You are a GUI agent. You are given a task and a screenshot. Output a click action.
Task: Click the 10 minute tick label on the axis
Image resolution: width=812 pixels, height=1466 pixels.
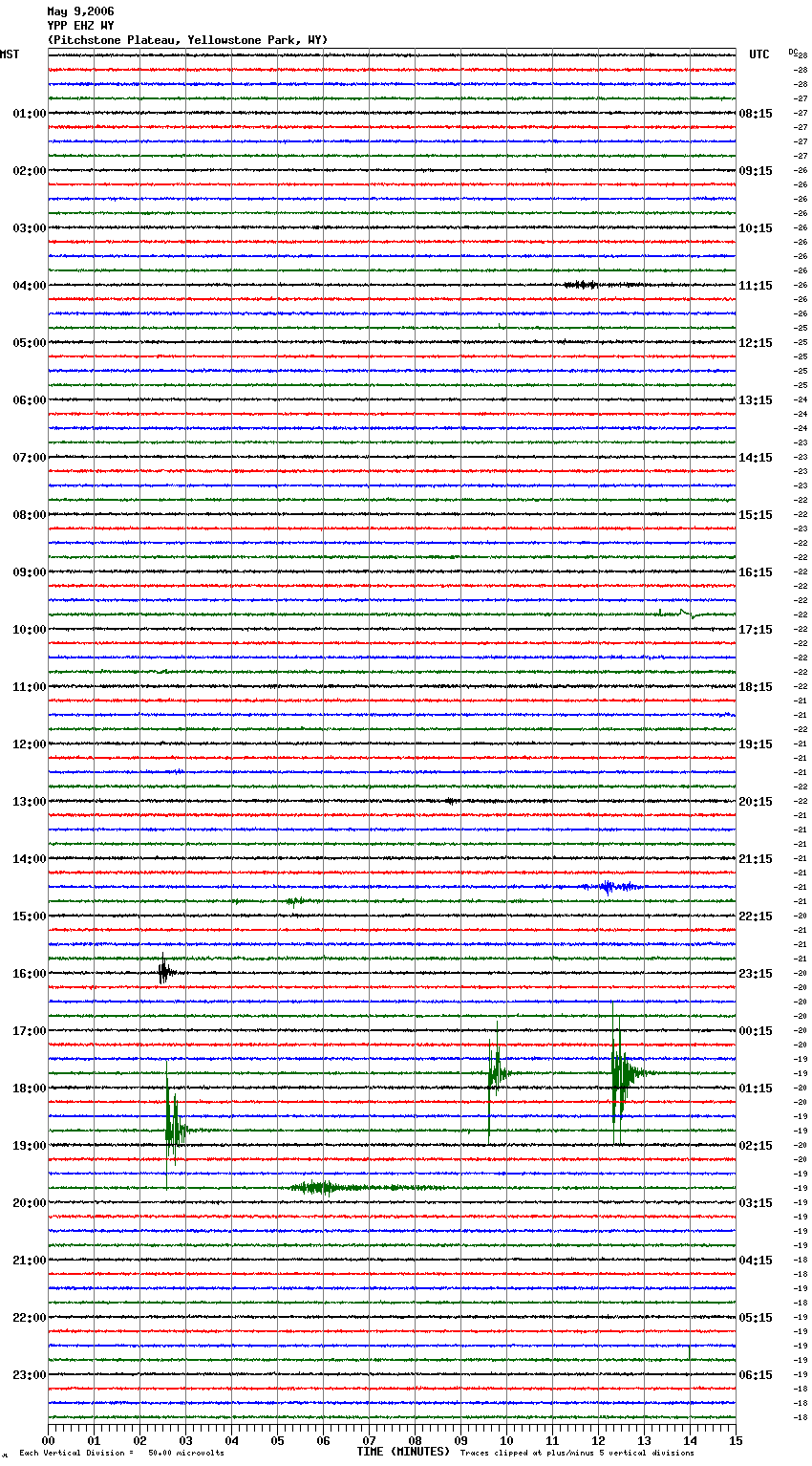point(506,1440)
